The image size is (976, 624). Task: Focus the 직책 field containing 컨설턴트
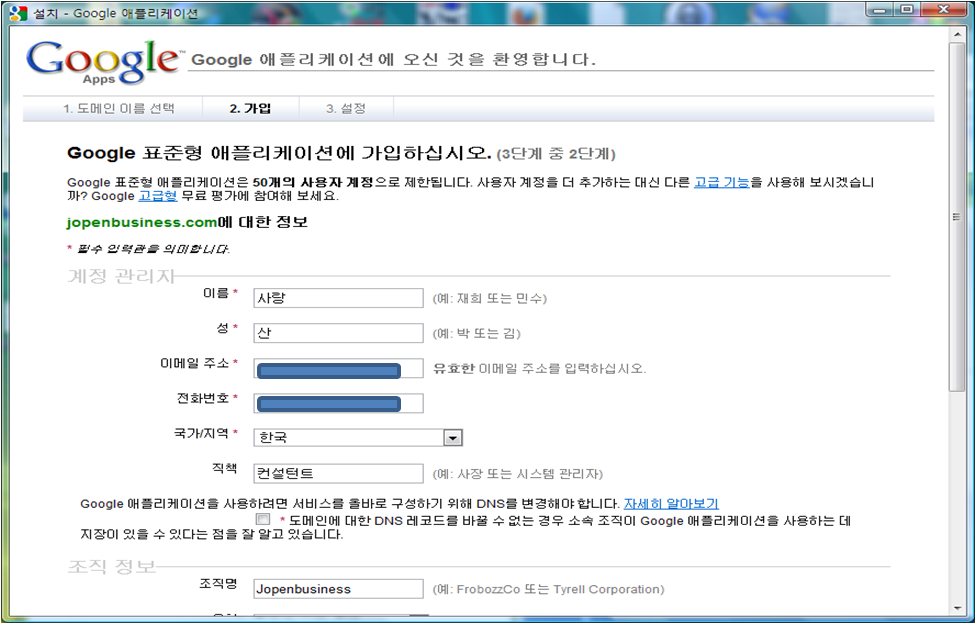pyautogui.click(x=339, y=473)
